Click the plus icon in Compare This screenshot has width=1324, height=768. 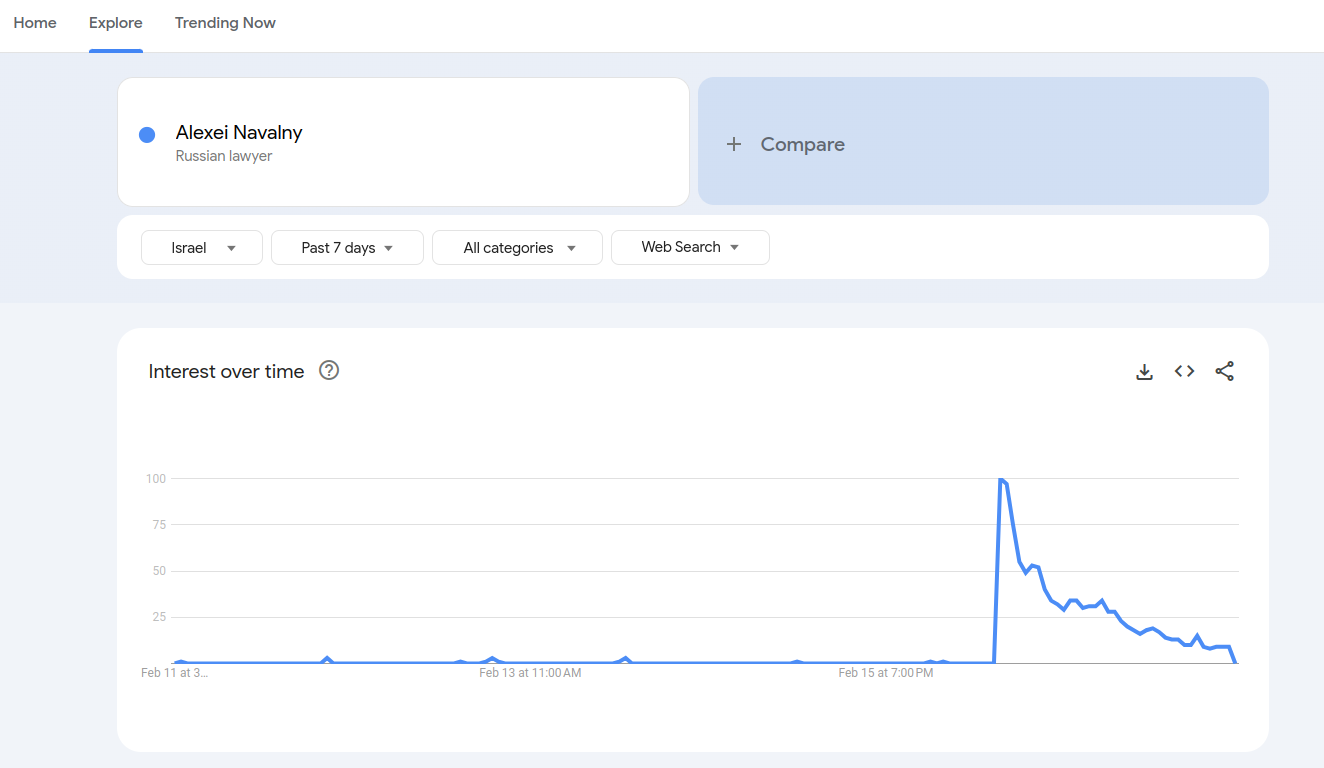[x=734, y=144]
